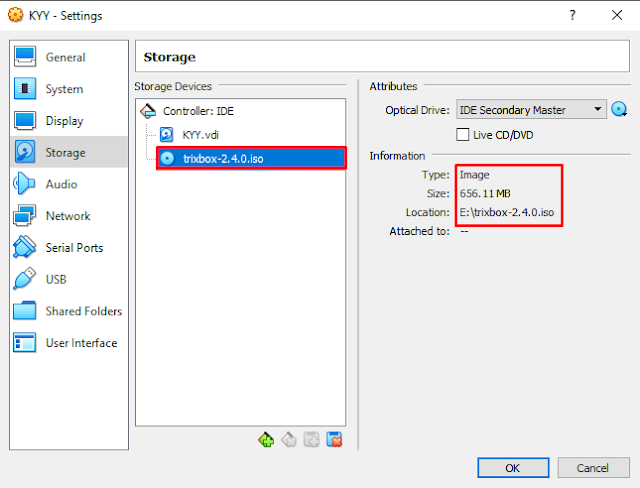Open the Shared Folders settings category
Screen dimensions: 640x488
pyautogui.click(x=69, y=311)
